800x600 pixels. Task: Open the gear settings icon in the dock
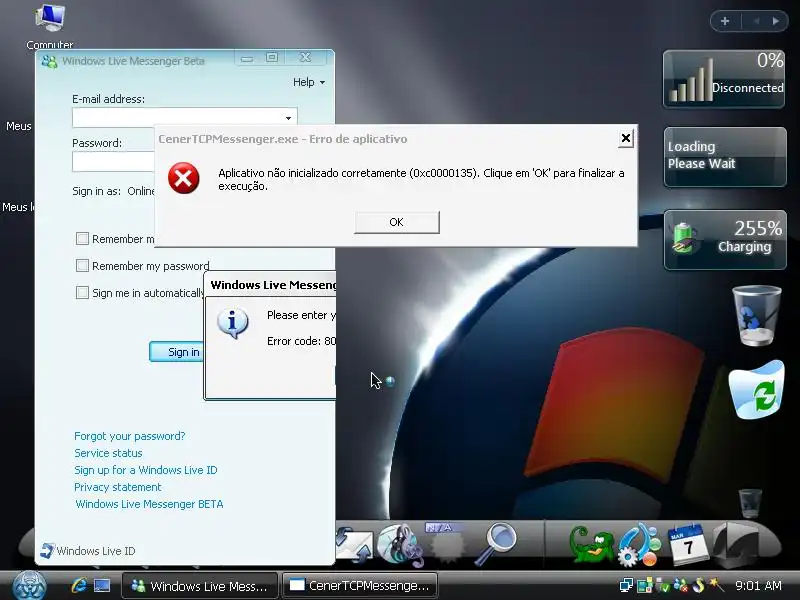tap(639, 545)
